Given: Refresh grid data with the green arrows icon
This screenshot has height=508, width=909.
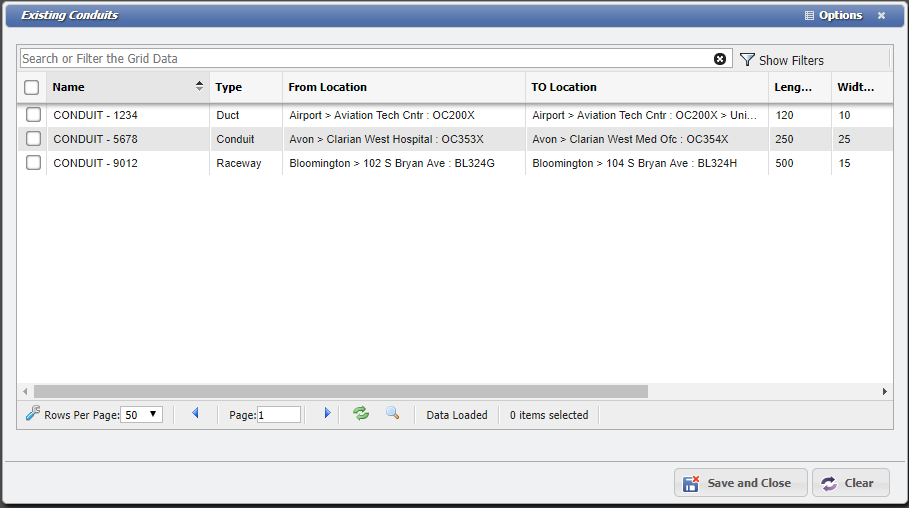Looking at the screenshot, I should click(x=361, y=413).
